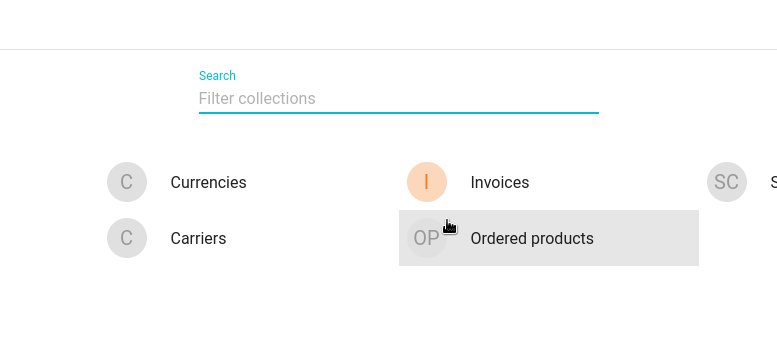Image resolution: width=777 pixels, height=364 pixels.
Task: Select the Currencies row area right of its label
Action: [322, 182]
